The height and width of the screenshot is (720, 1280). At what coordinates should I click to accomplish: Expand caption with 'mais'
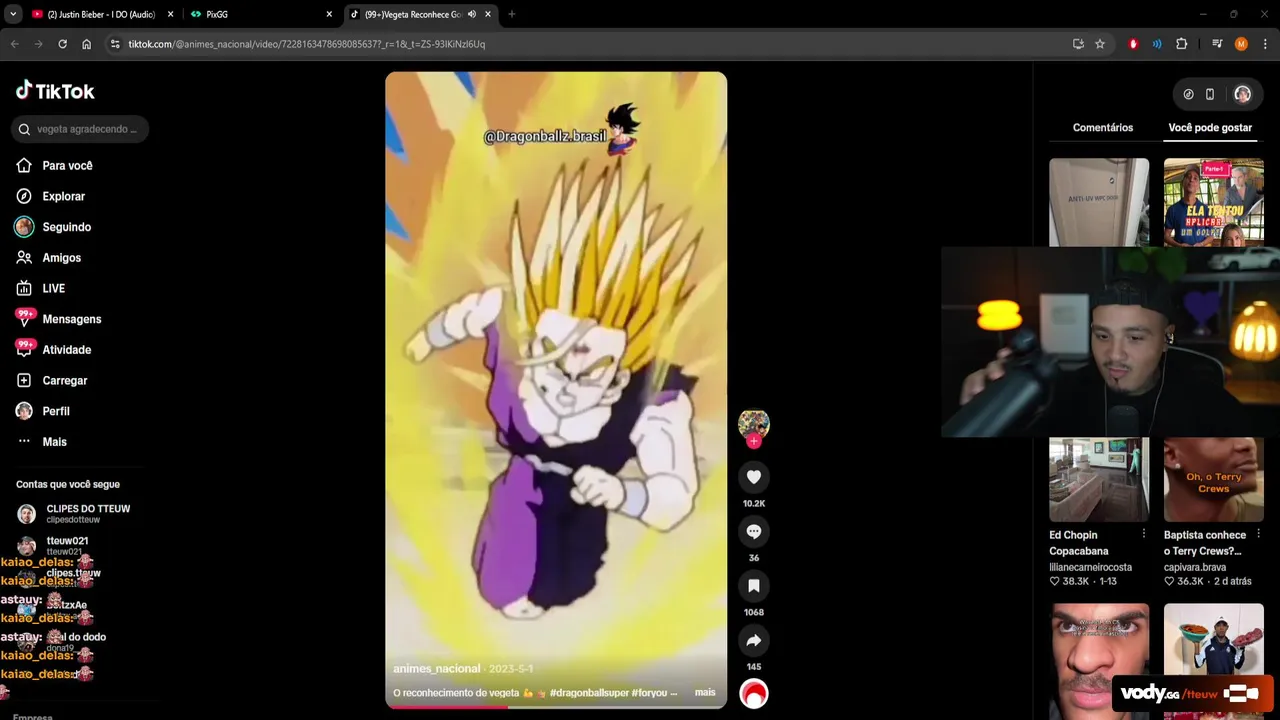pos(705,692)
